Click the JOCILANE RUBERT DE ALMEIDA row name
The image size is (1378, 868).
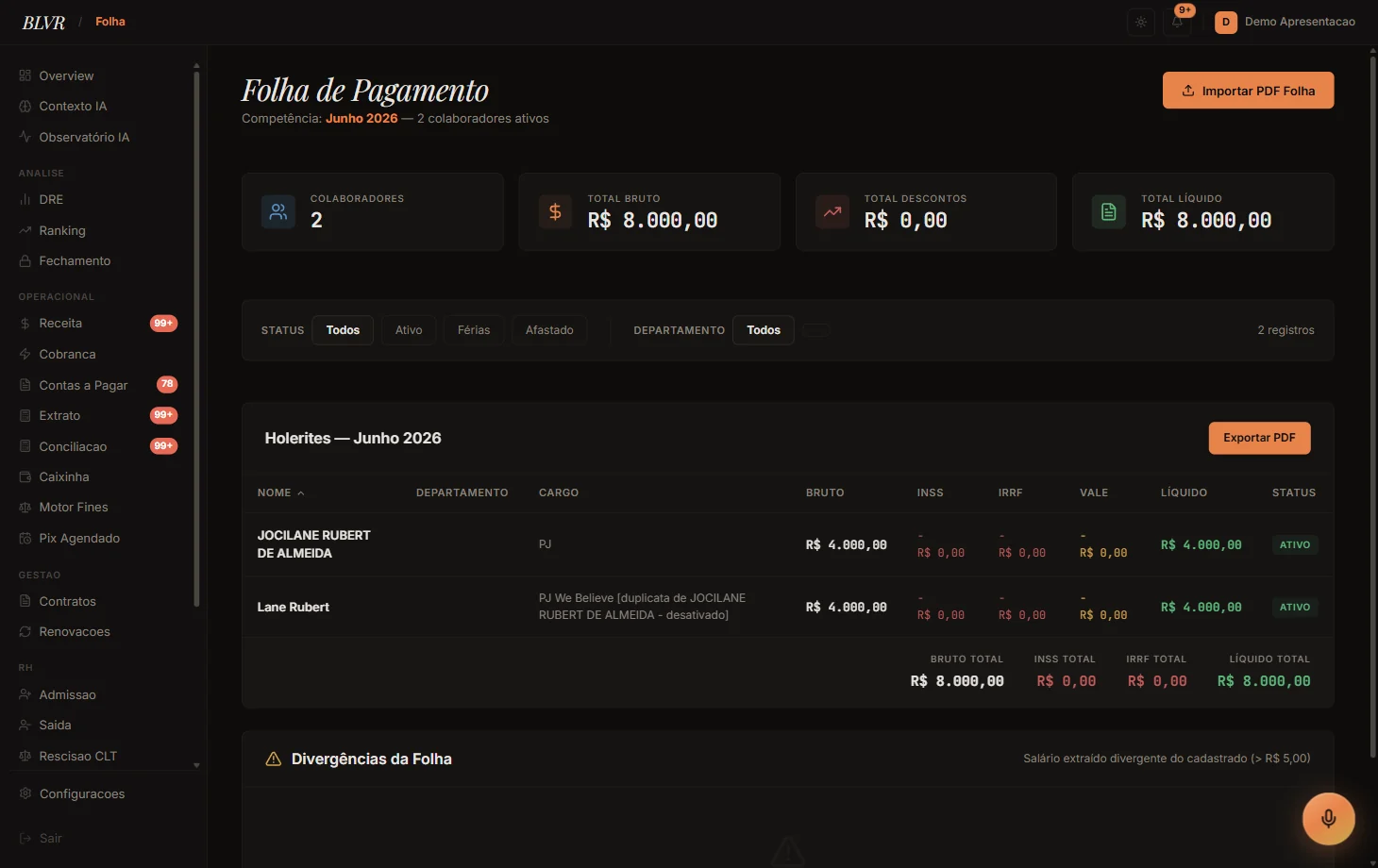(x=313, y=544)
